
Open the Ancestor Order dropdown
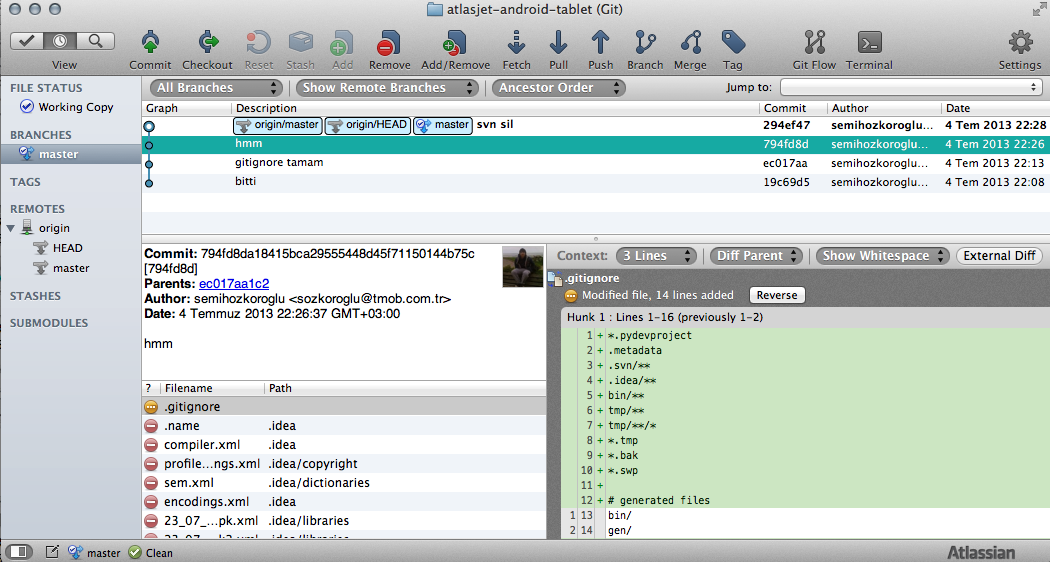coord(558,88)
